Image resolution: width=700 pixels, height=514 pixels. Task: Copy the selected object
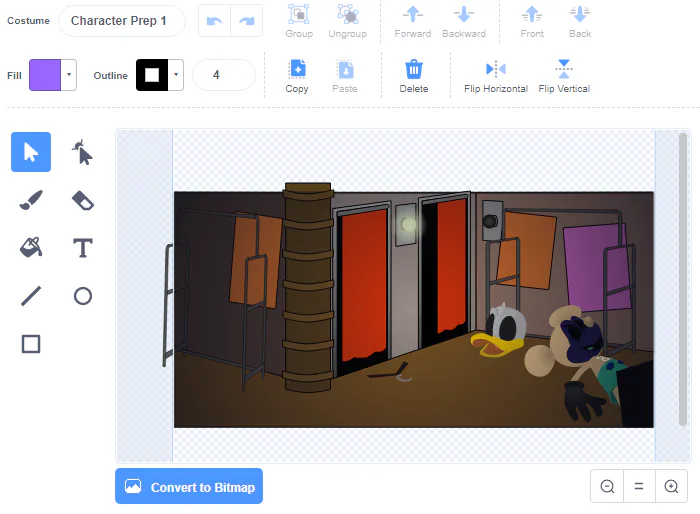pos(297,76)
